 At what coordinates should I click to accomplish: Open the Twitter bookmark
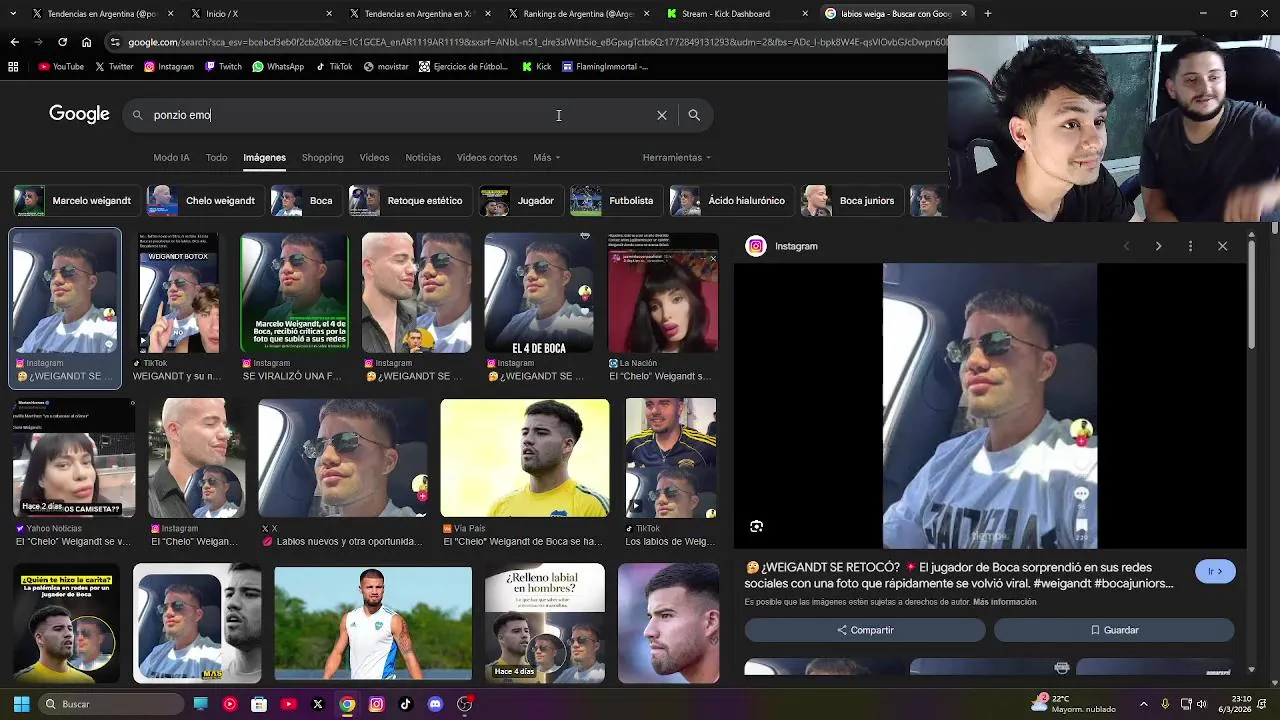coord(114,67)
